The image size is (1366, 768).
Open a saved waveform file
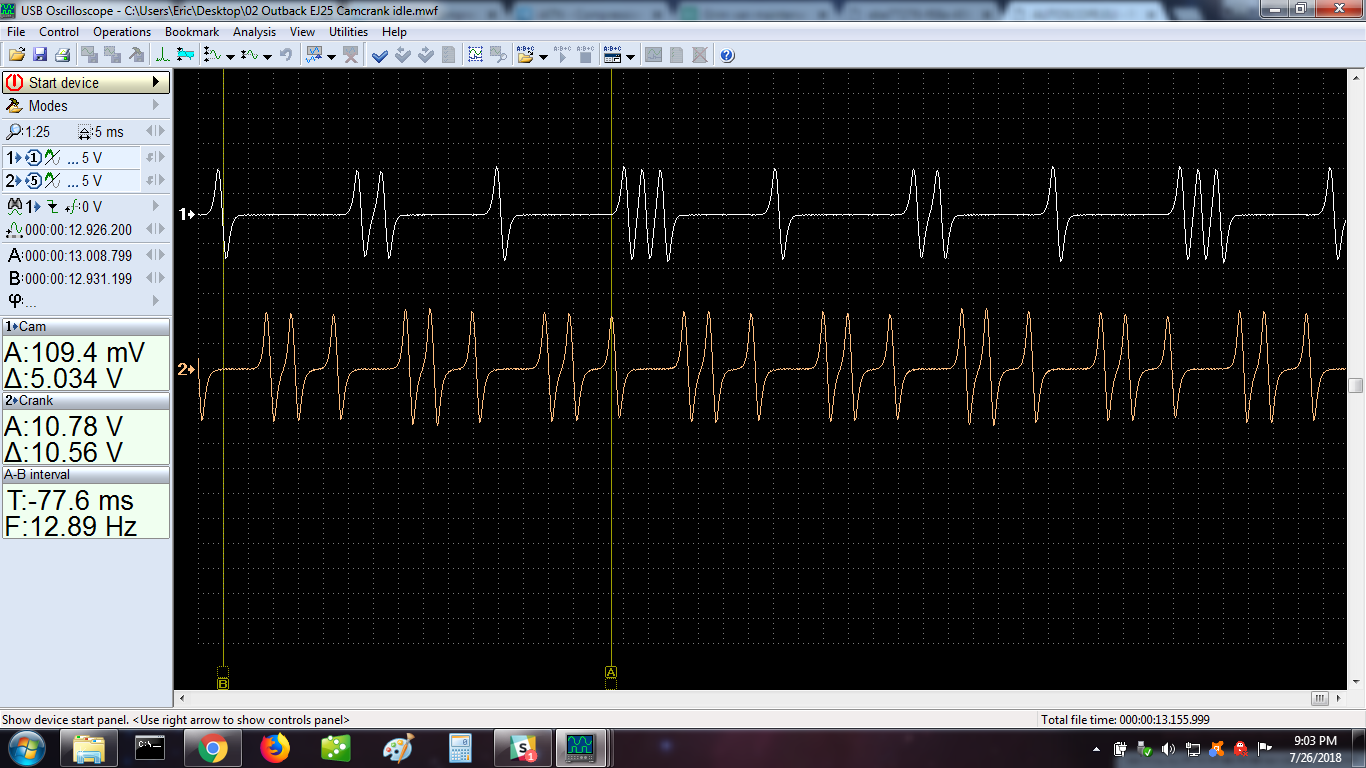tap(18, 55)
